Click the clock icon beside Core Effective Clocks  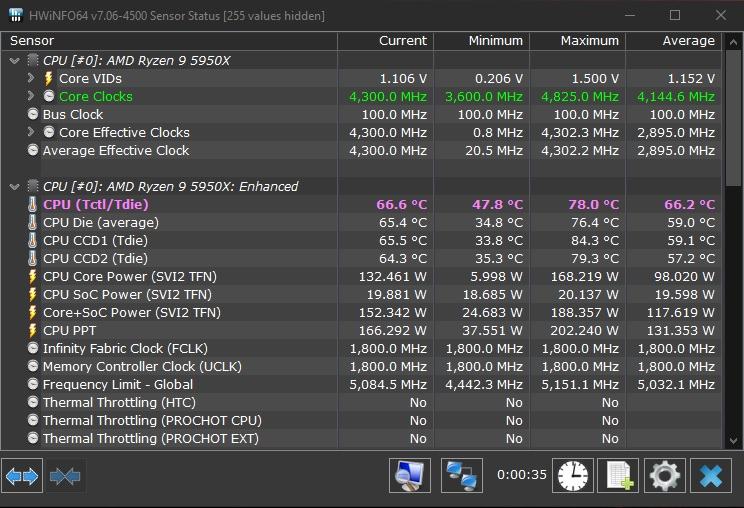point(48,132)
